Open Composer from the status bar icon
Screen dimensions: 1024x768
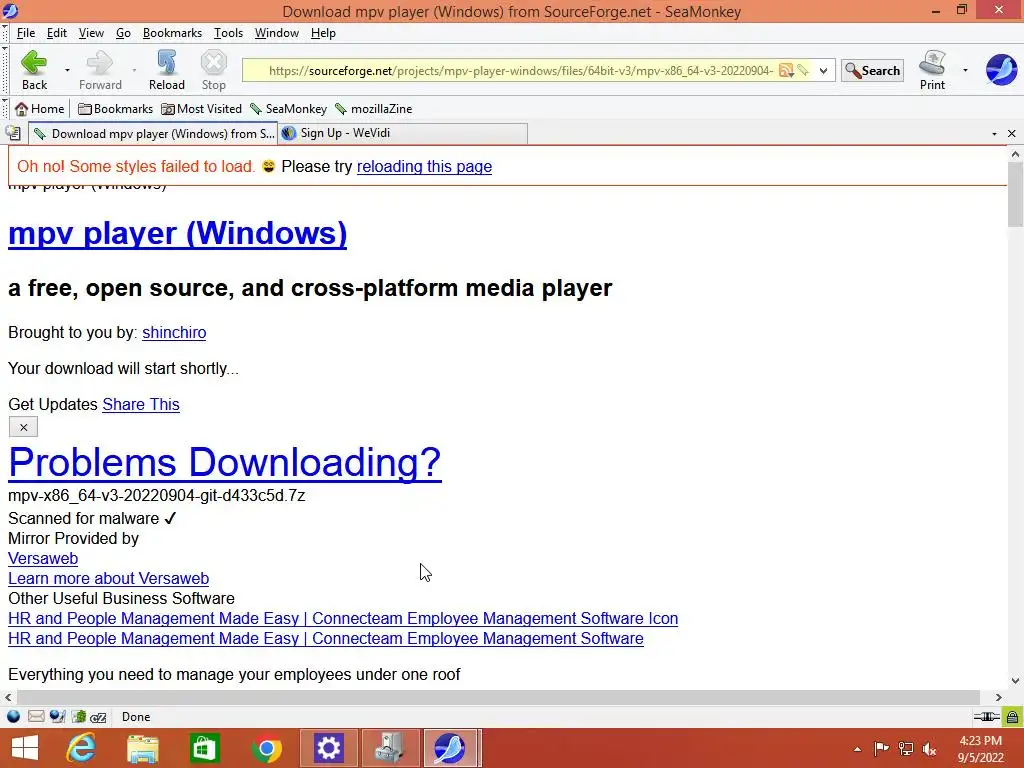[x=57, y=717]
